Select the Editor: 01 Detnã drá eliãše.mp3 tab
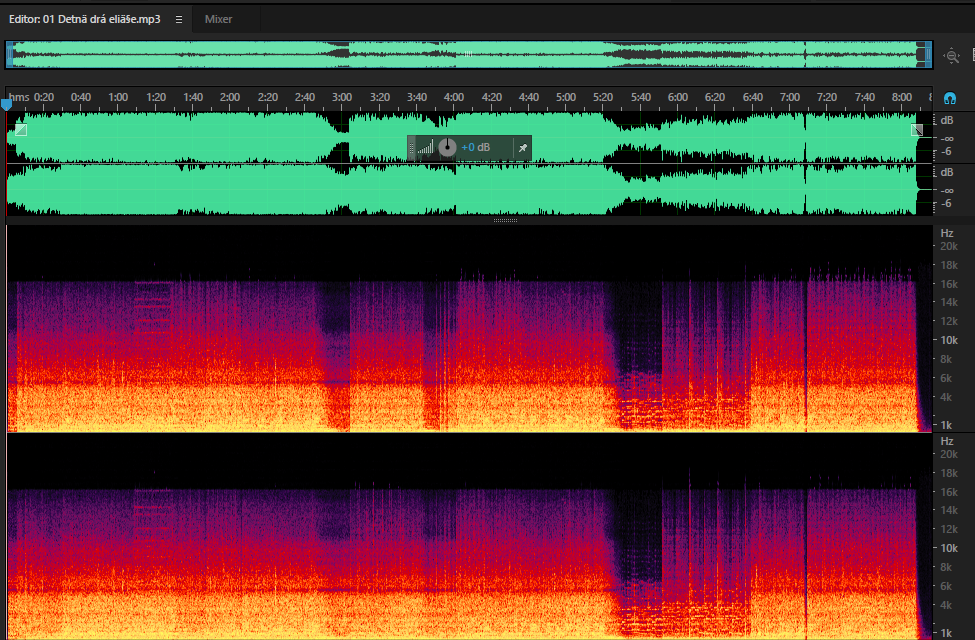Screen dimensions: 975x640 click(x=85, y=19)
